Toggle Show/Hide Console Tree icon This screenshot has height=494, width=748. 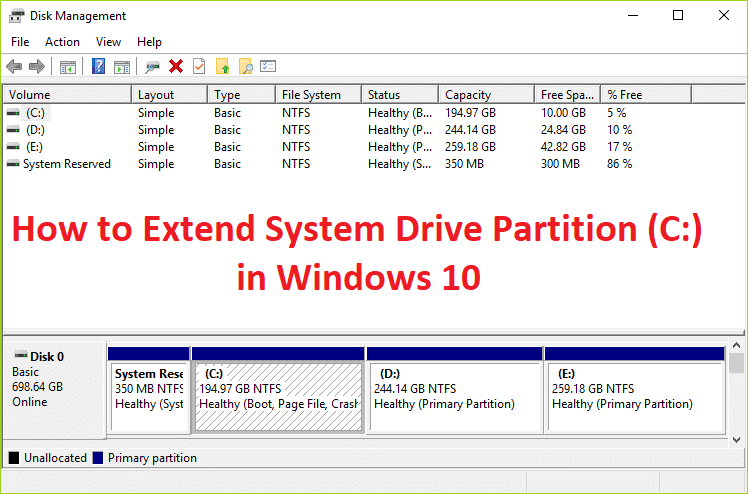click(x=68, y=67)
